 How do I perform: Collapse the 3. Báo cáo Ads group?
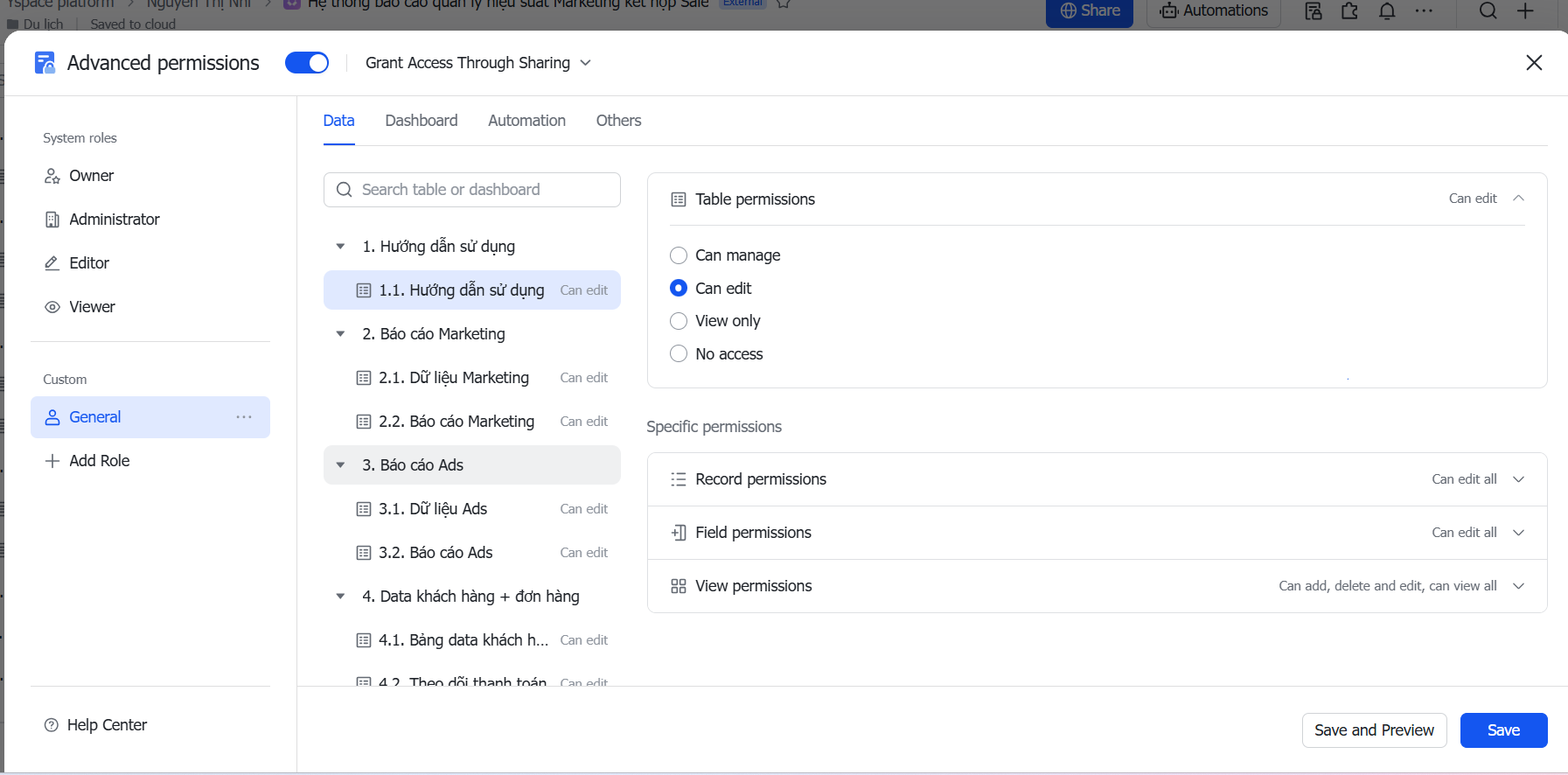[x=340, y=465]
